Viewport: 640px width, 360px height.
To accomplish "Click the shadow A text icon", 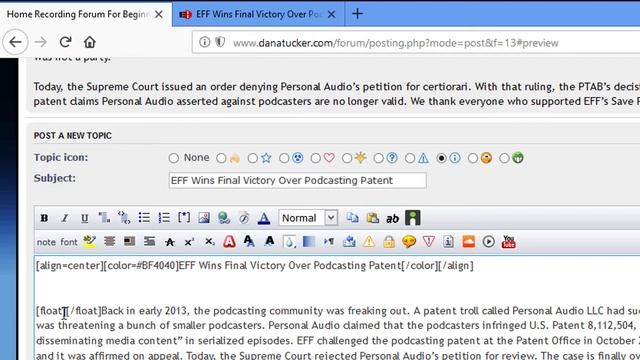I will pos(249,242).
